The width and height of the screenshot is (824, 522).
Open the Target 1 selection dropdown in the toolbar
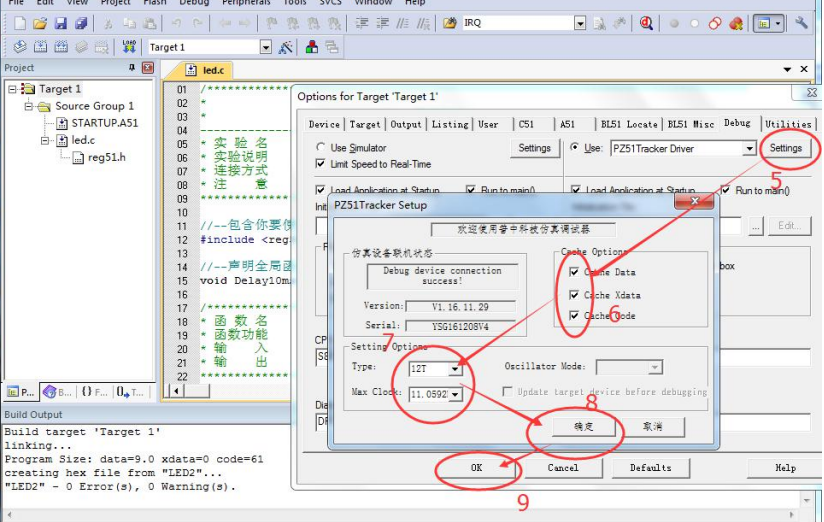(266, 47)
